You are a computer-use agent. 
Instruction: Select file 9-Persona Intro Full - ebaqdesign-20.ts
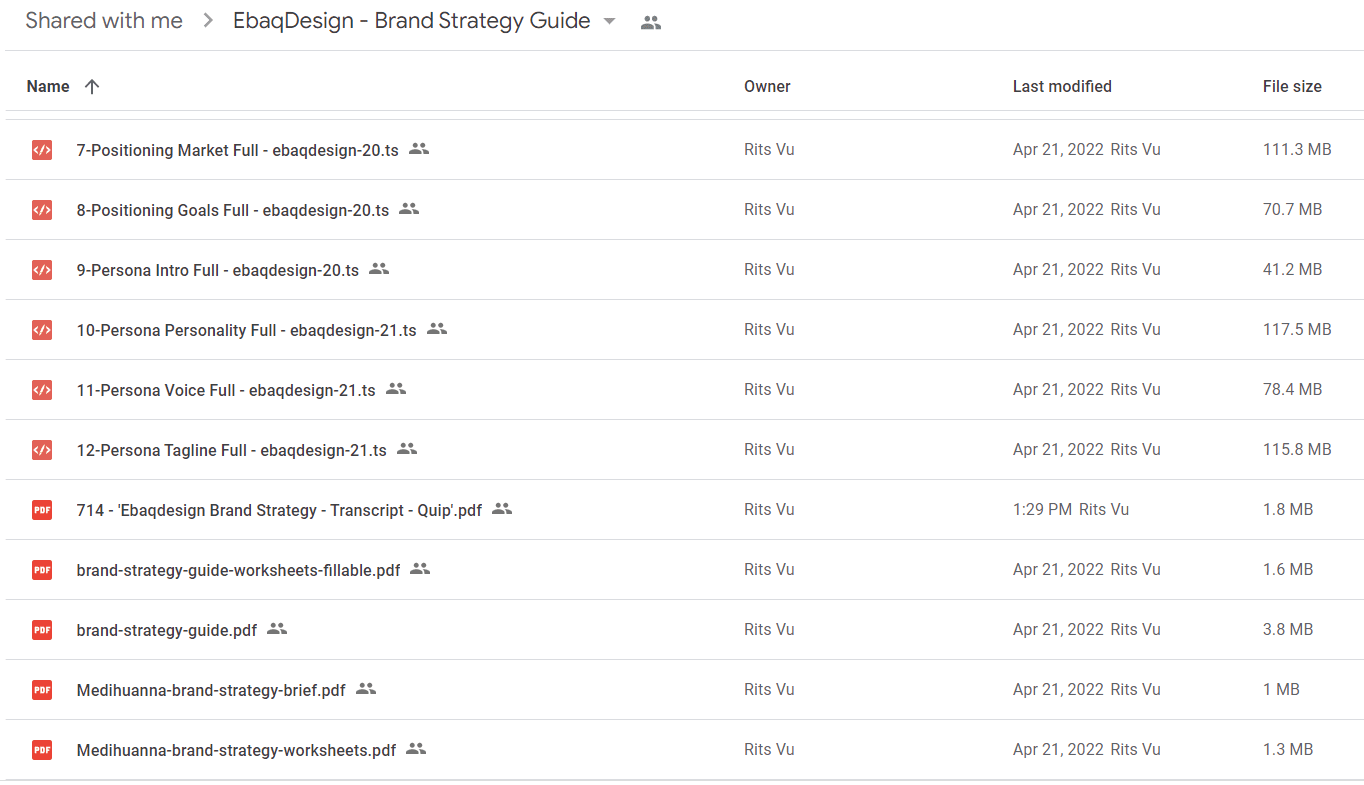(x=217, y=270)
